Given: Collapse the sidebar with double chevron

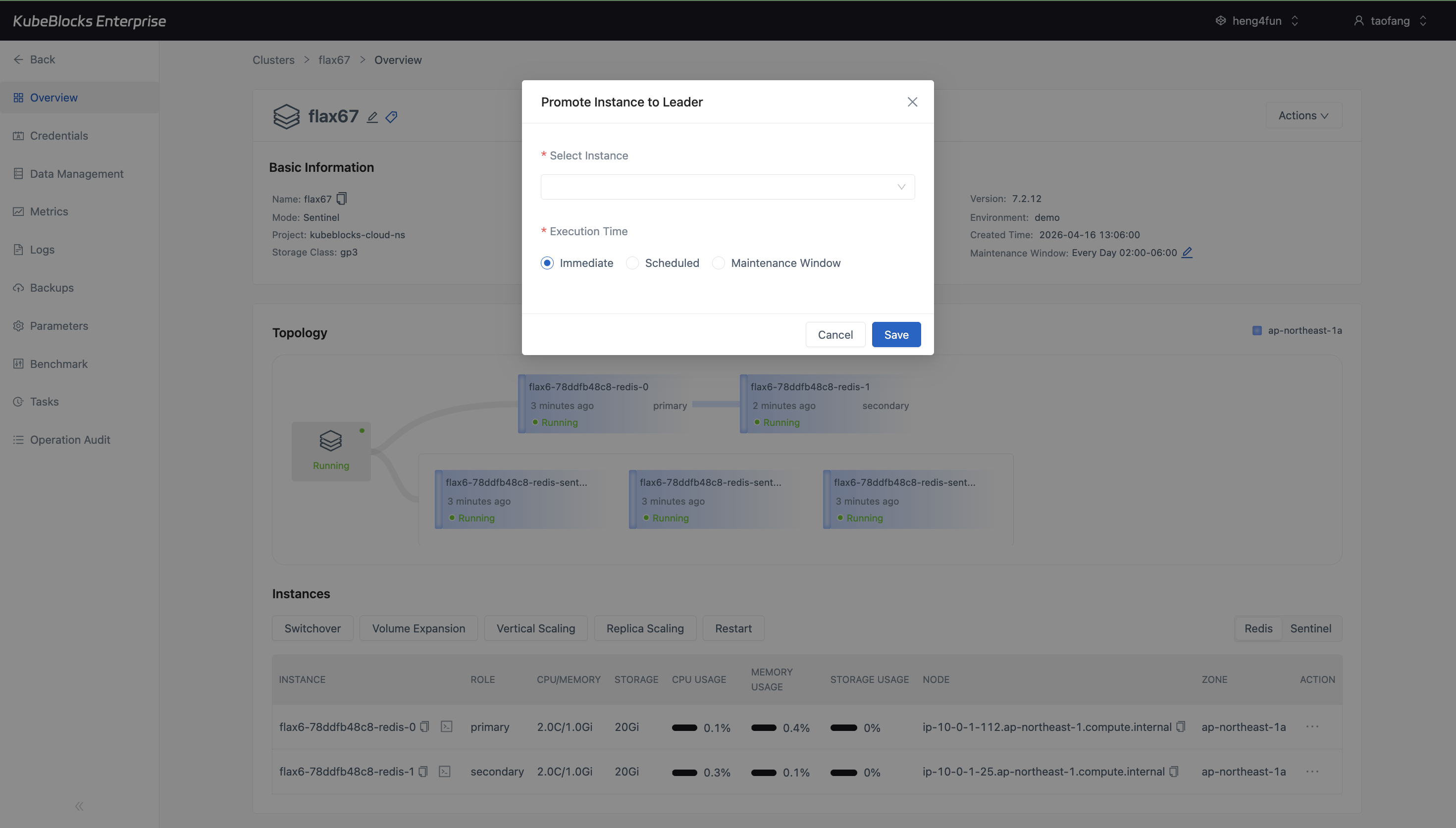Looking at the screenshot, I should pyautogui.click(x=79, y=806).
